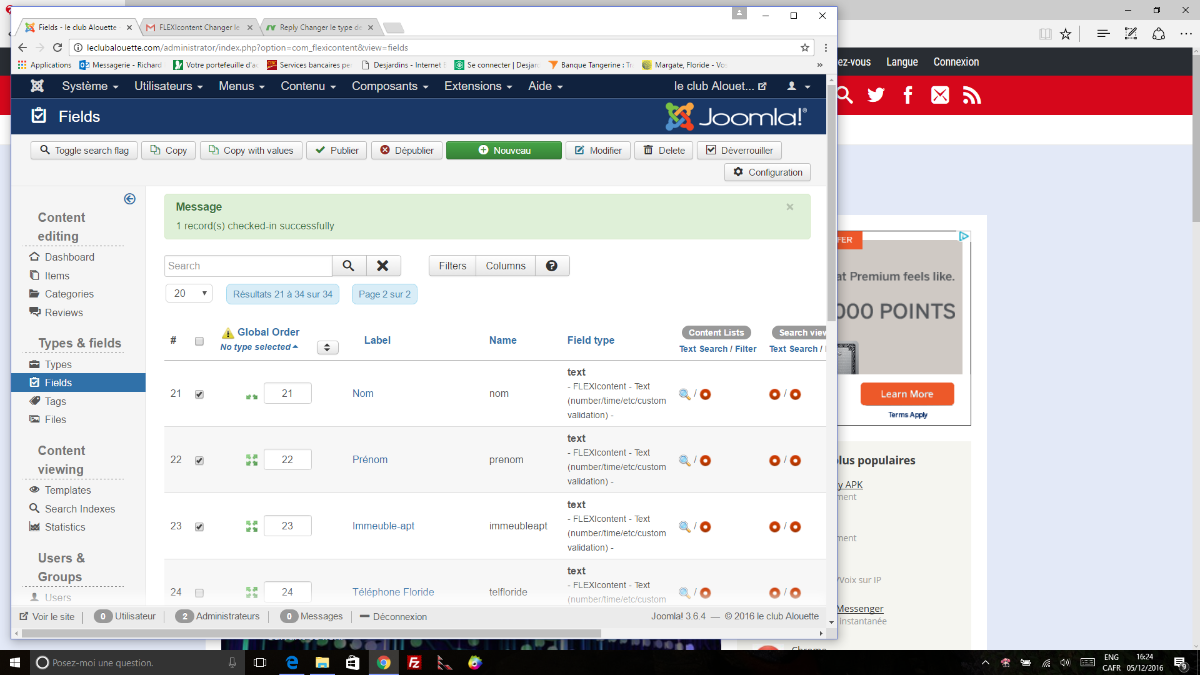Open the user account menu in Joomla's top bar
This screenshot has width=1200, height=675.
797,86
